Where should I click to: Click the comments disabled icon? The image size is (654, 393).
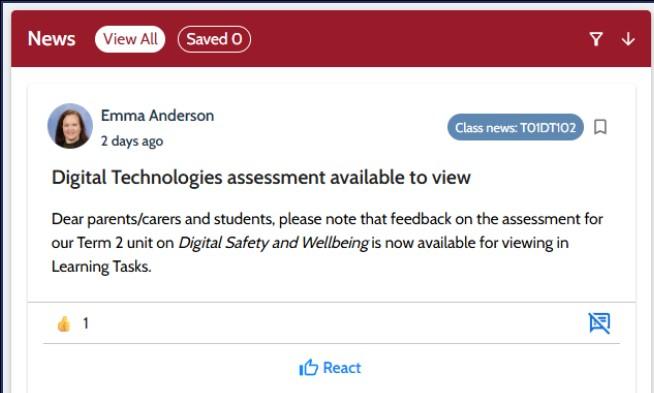click(x=599, y=323)
